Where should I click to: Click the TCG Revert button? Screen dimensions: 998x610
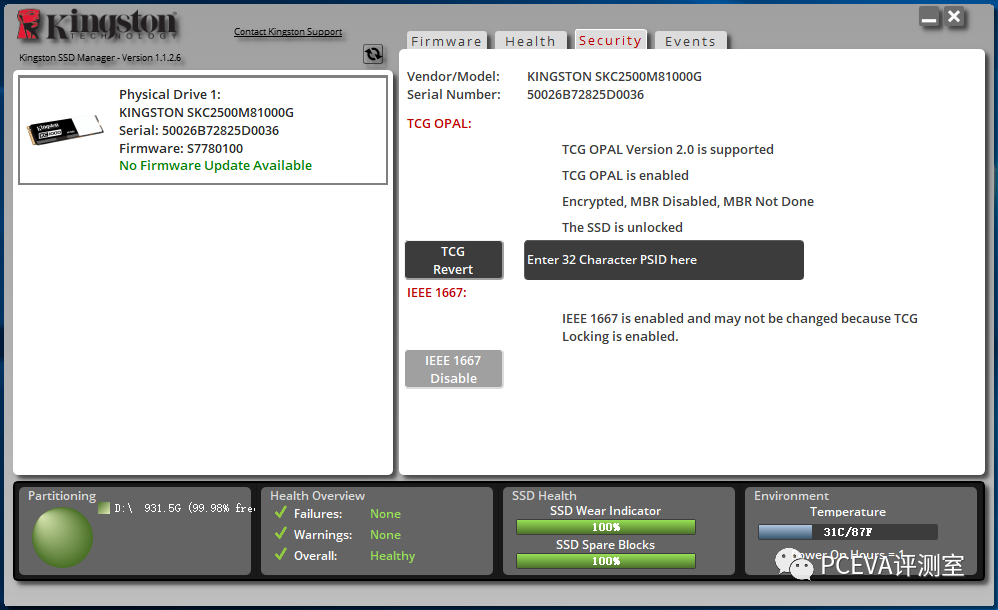[453, 260]
